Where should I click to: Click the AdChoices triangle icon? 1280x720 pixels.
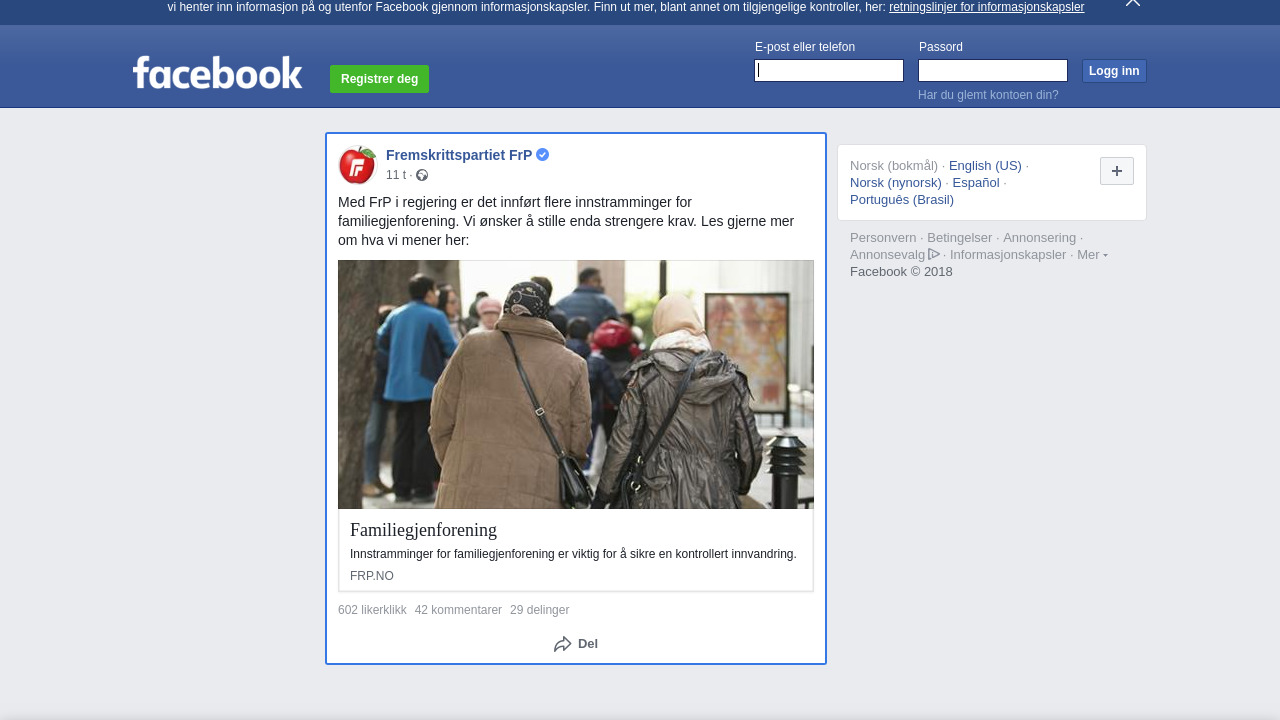(x=934, y=254)
